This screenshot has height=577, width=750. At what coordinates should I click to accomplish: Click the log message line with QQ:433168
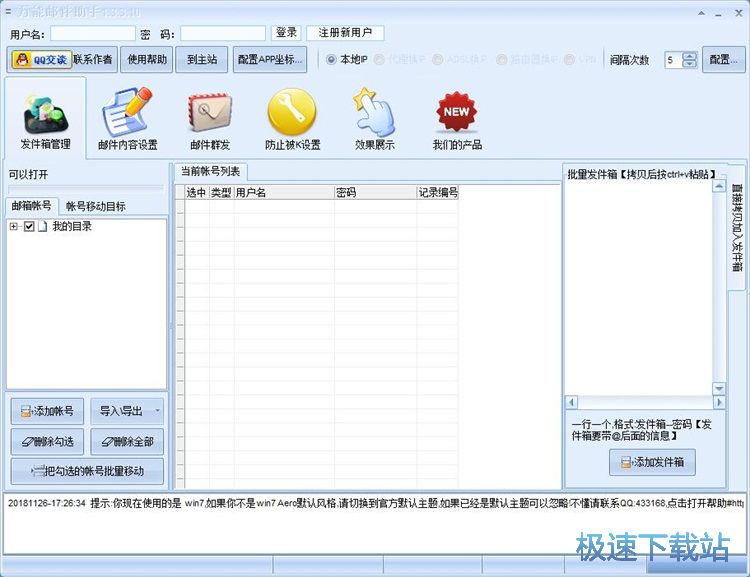tap(375, 503)
